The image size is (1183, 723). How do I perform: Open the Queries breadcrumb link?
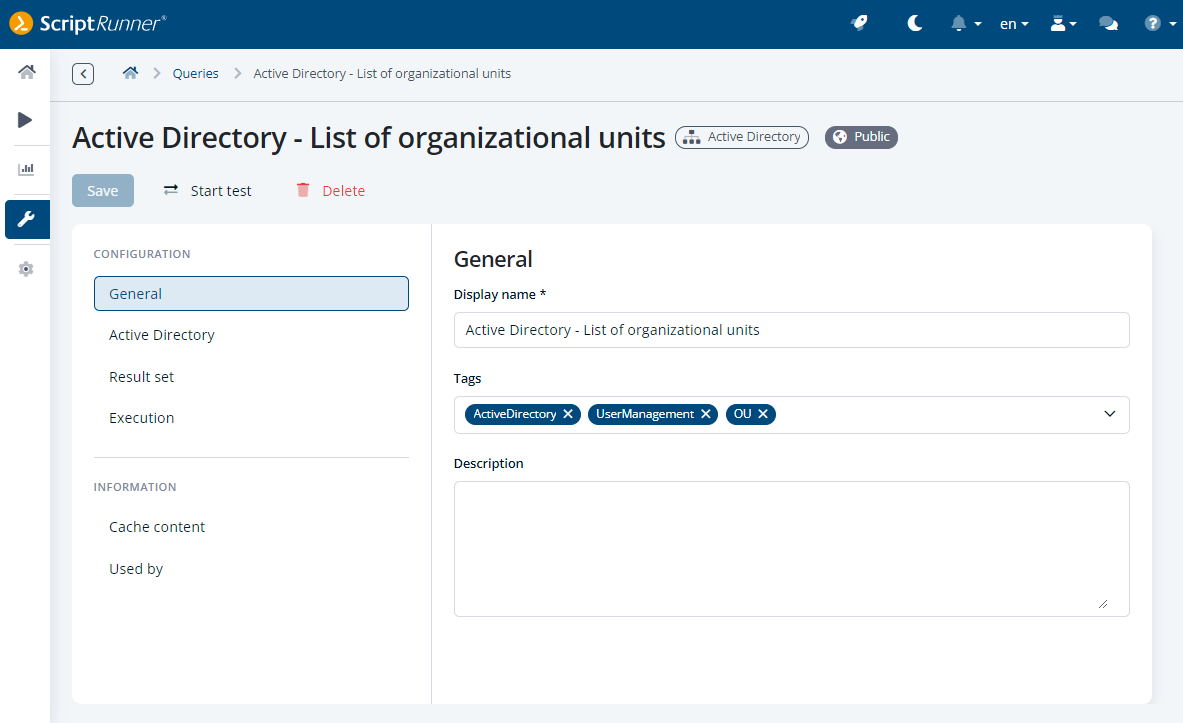195,73
